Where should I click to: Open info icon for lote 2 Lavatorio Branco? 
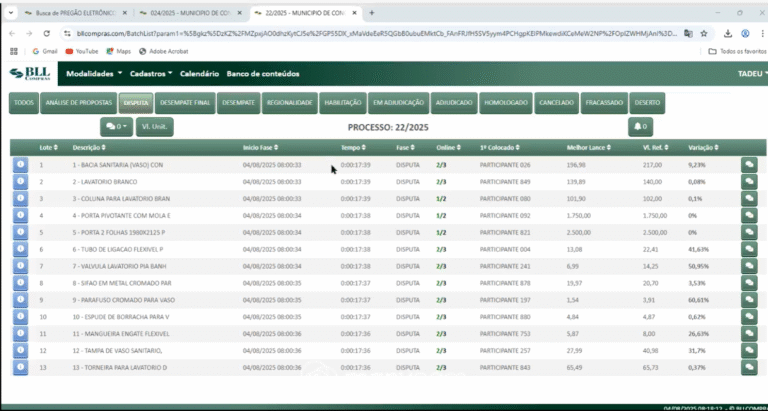coord(21,181)
